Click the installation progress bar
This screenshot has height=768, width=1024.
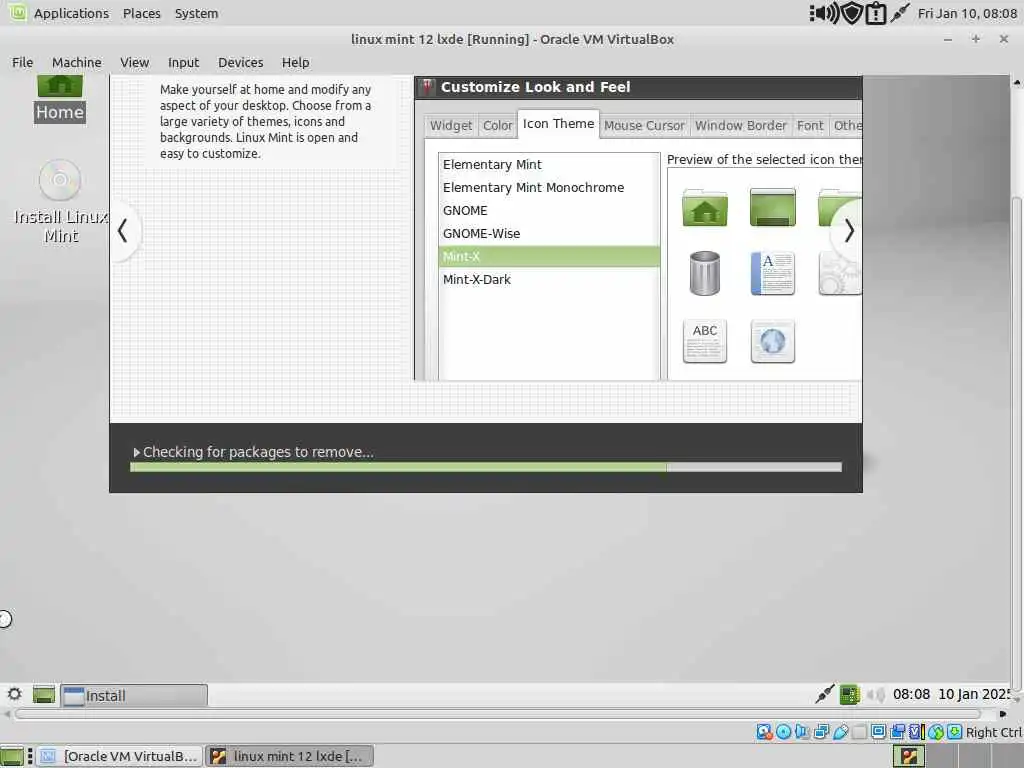pos(486,467)
